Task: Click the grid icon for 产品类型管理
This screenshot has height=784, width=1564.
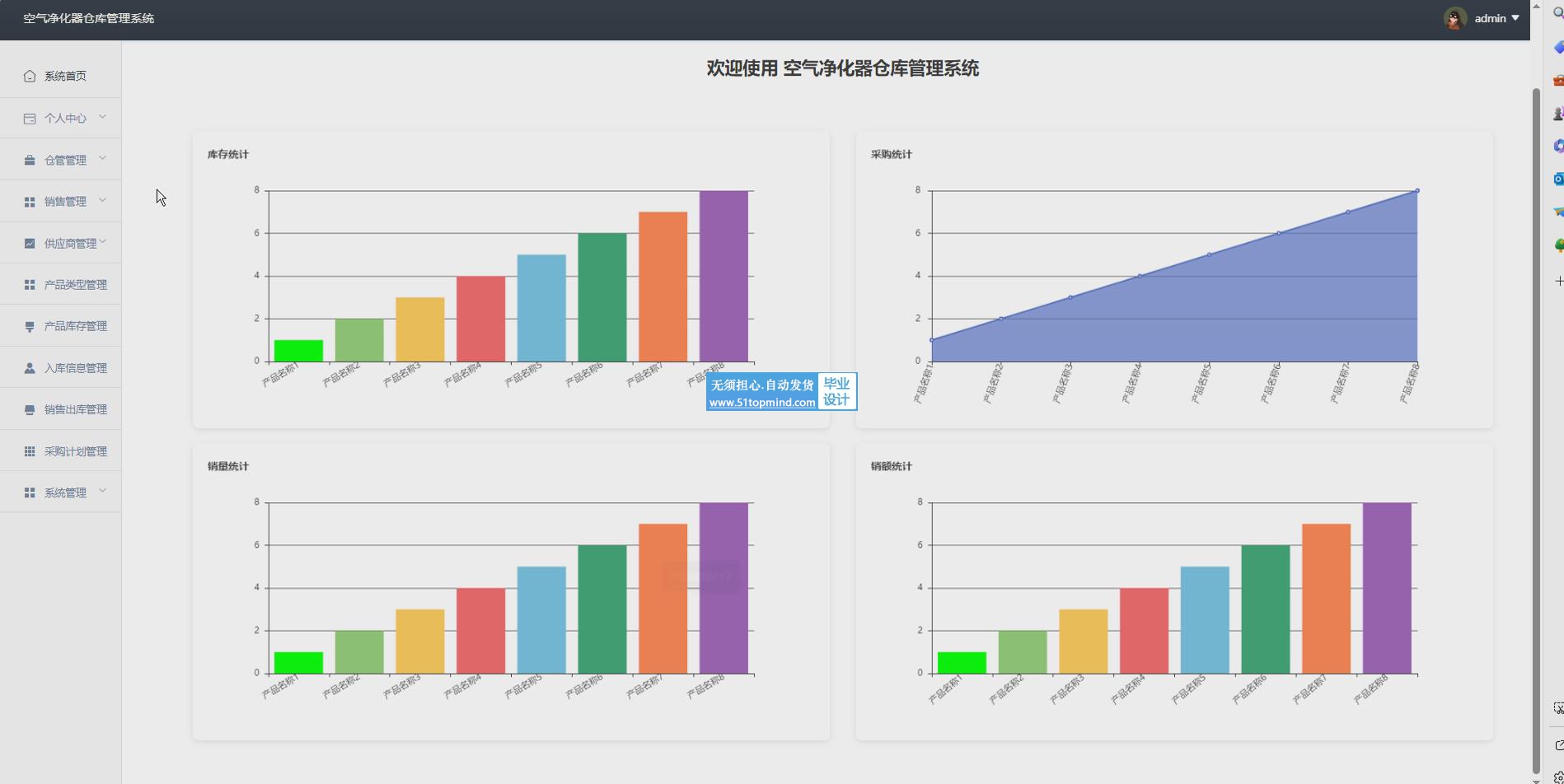Action: [30, 285]
